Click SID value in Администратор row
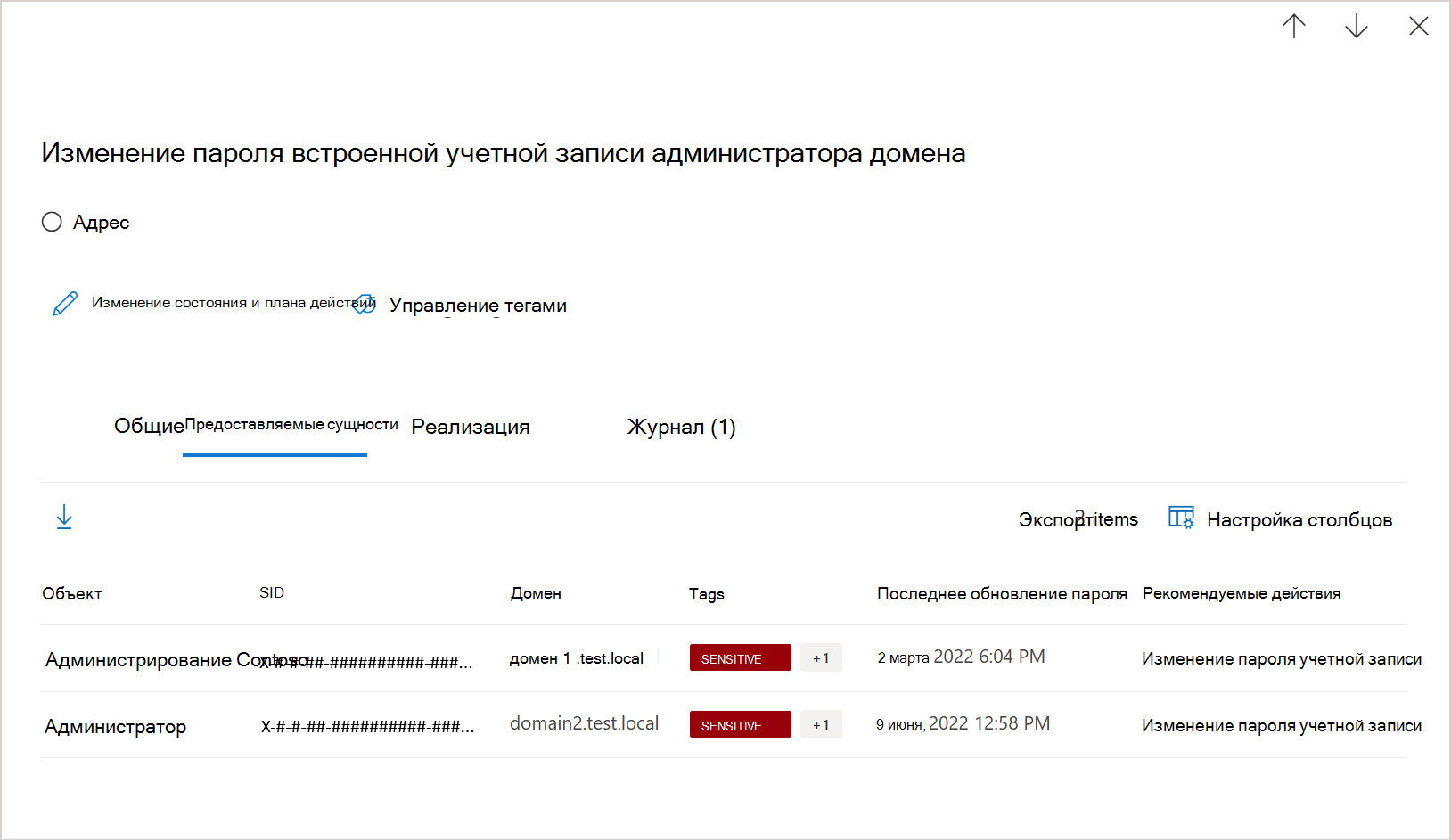Viewport: 1451px width, 840px height. [x=367, y=727]
